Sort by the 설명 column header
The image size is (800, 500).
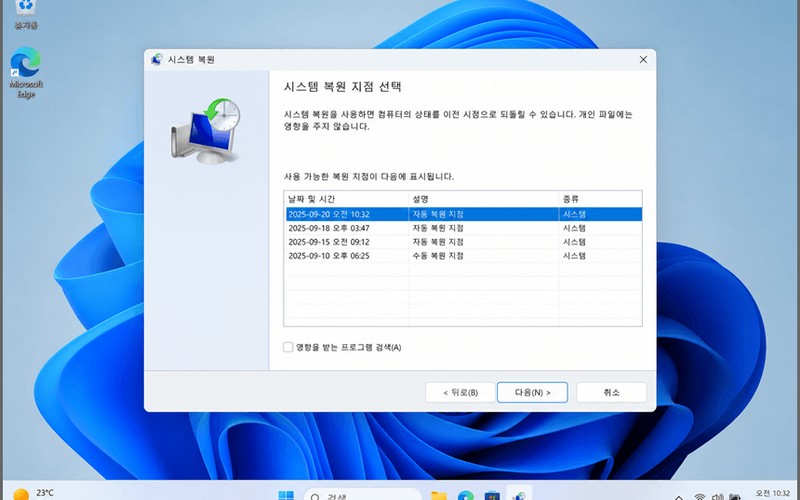[484, 199]
